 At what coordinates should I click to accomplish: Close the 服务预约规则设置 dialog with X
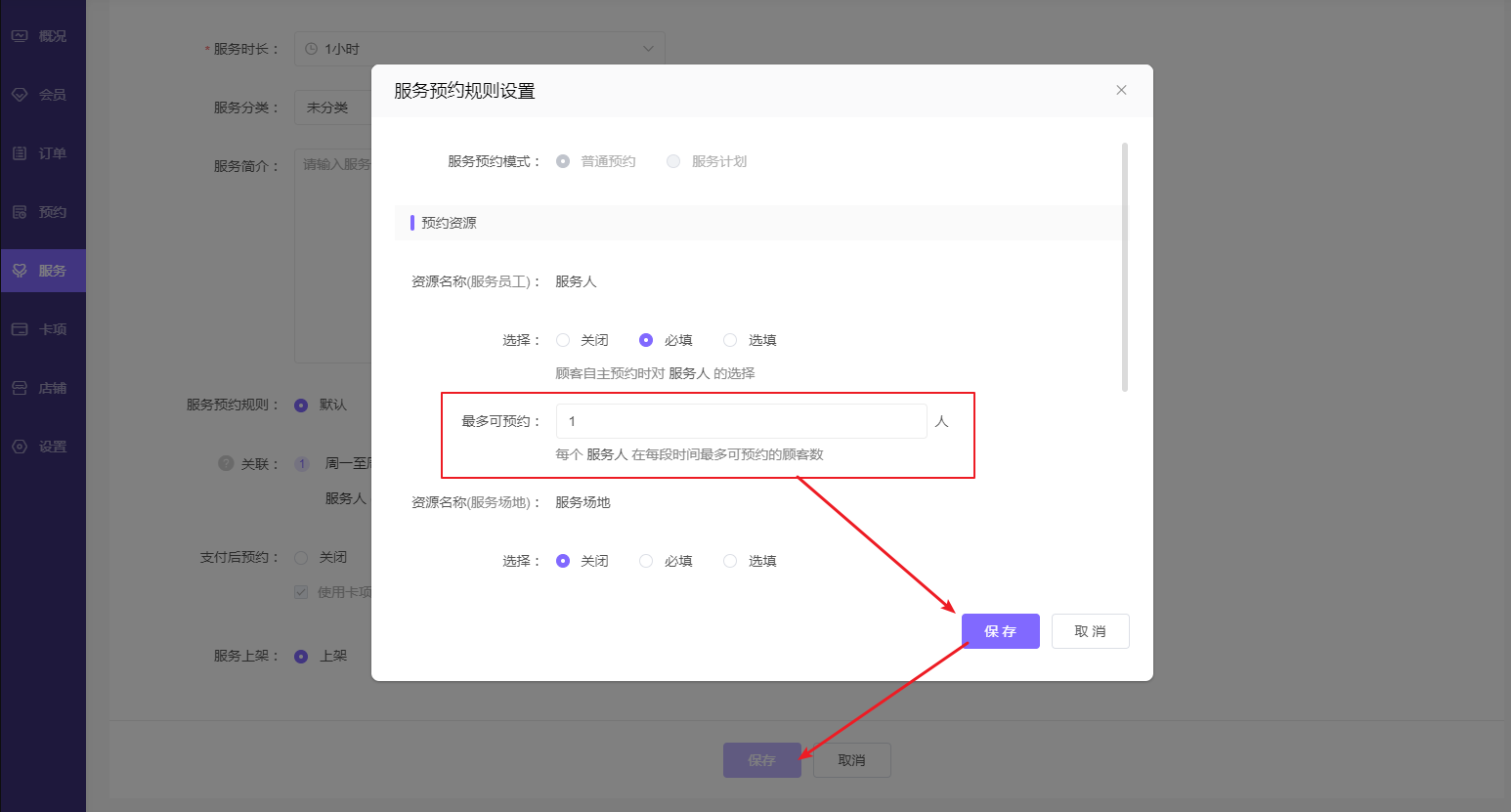(x=1121, y=90)
